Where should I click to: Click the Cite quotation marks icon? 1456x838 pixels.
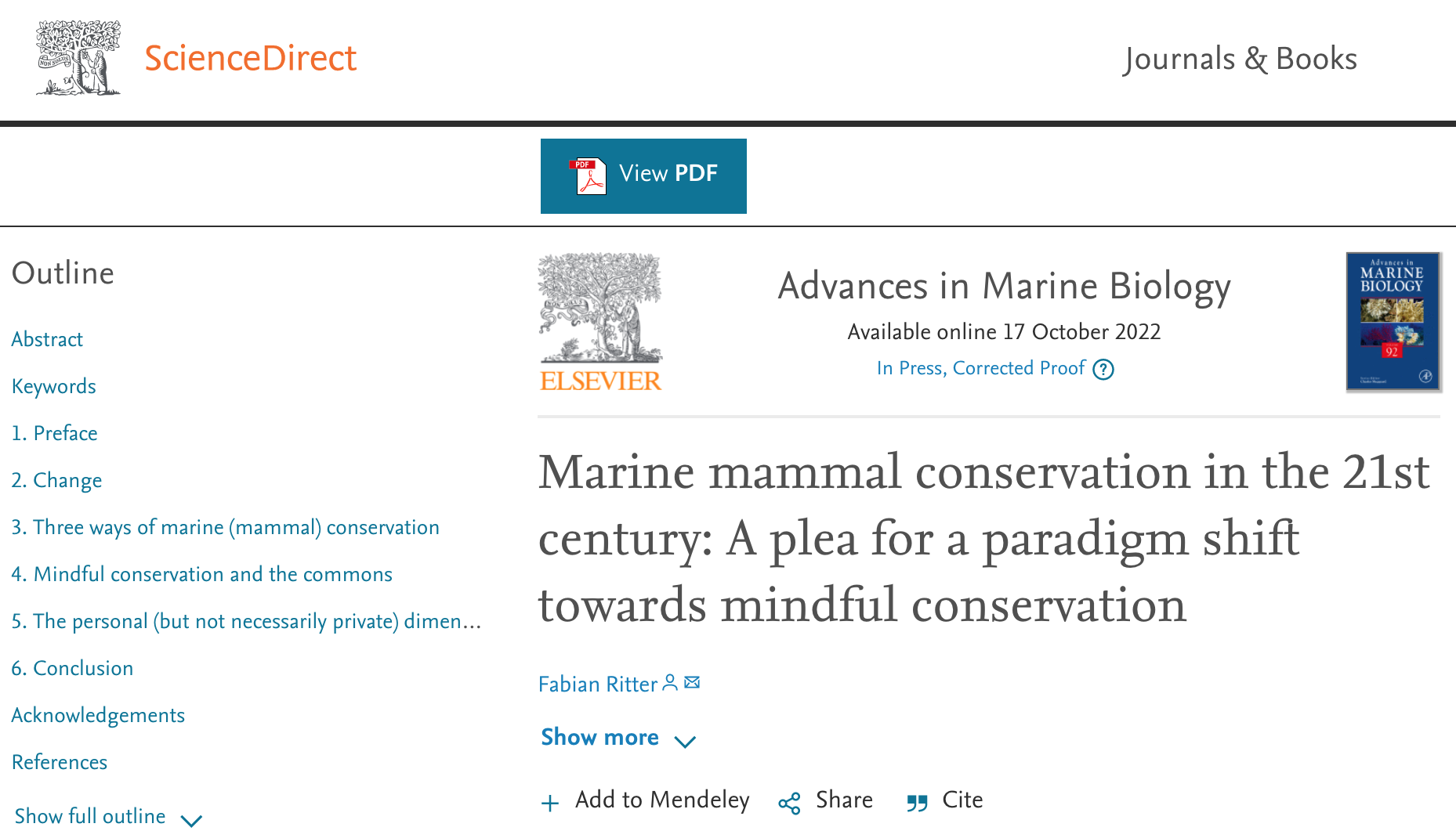pyautogui.click(x=917, y=803)
